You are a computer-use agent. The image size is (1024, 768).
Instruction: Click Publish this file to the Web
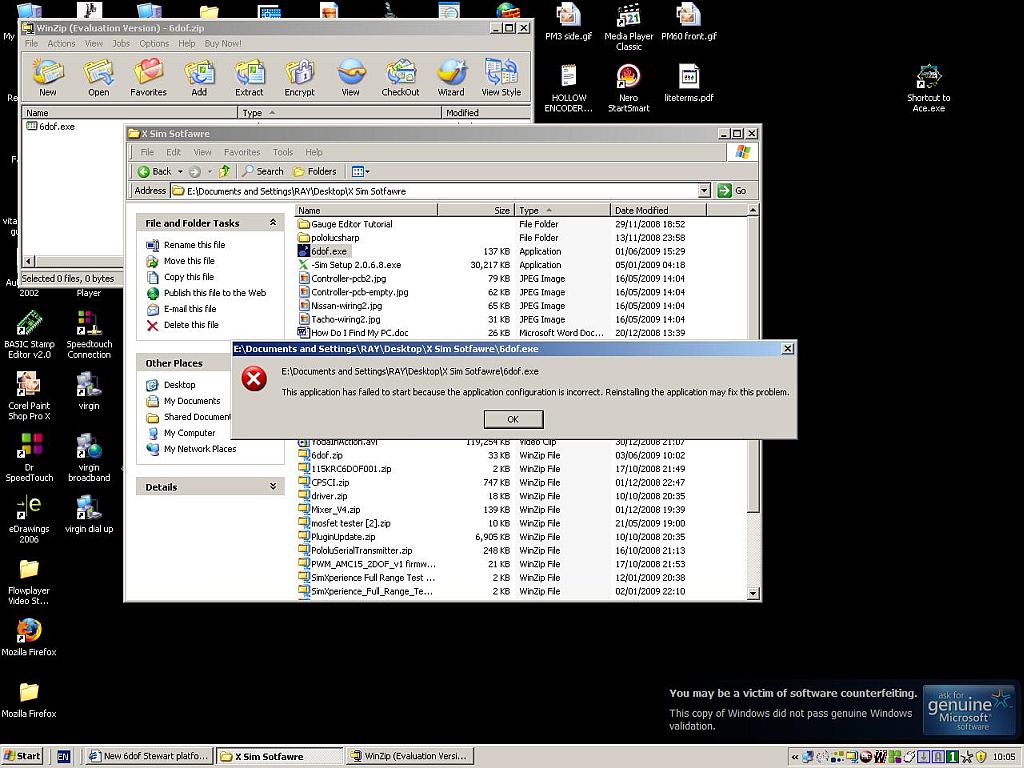point(215,293)
